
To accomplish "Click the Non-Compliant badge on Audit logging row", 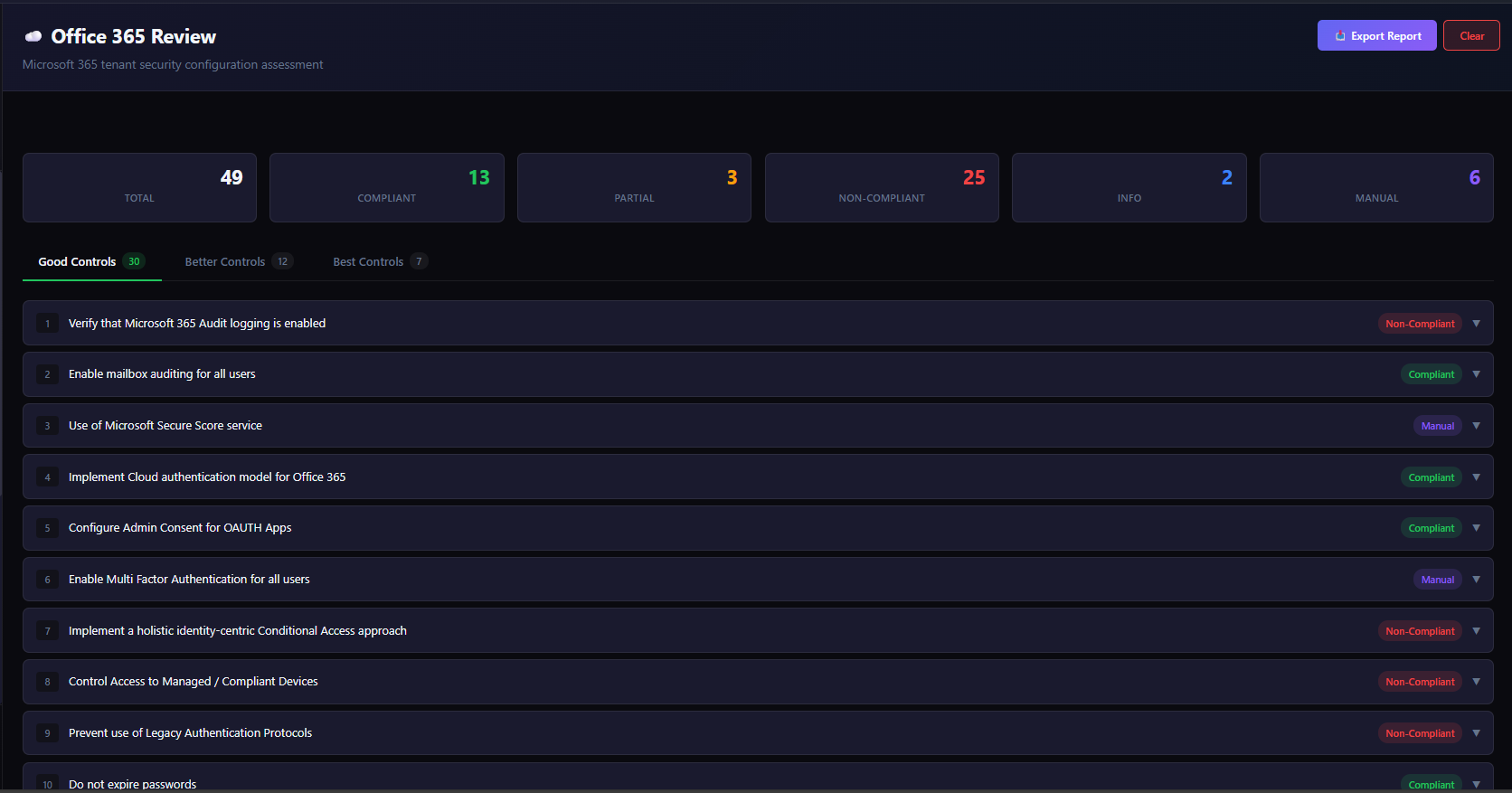I will tap(1419, 324).
